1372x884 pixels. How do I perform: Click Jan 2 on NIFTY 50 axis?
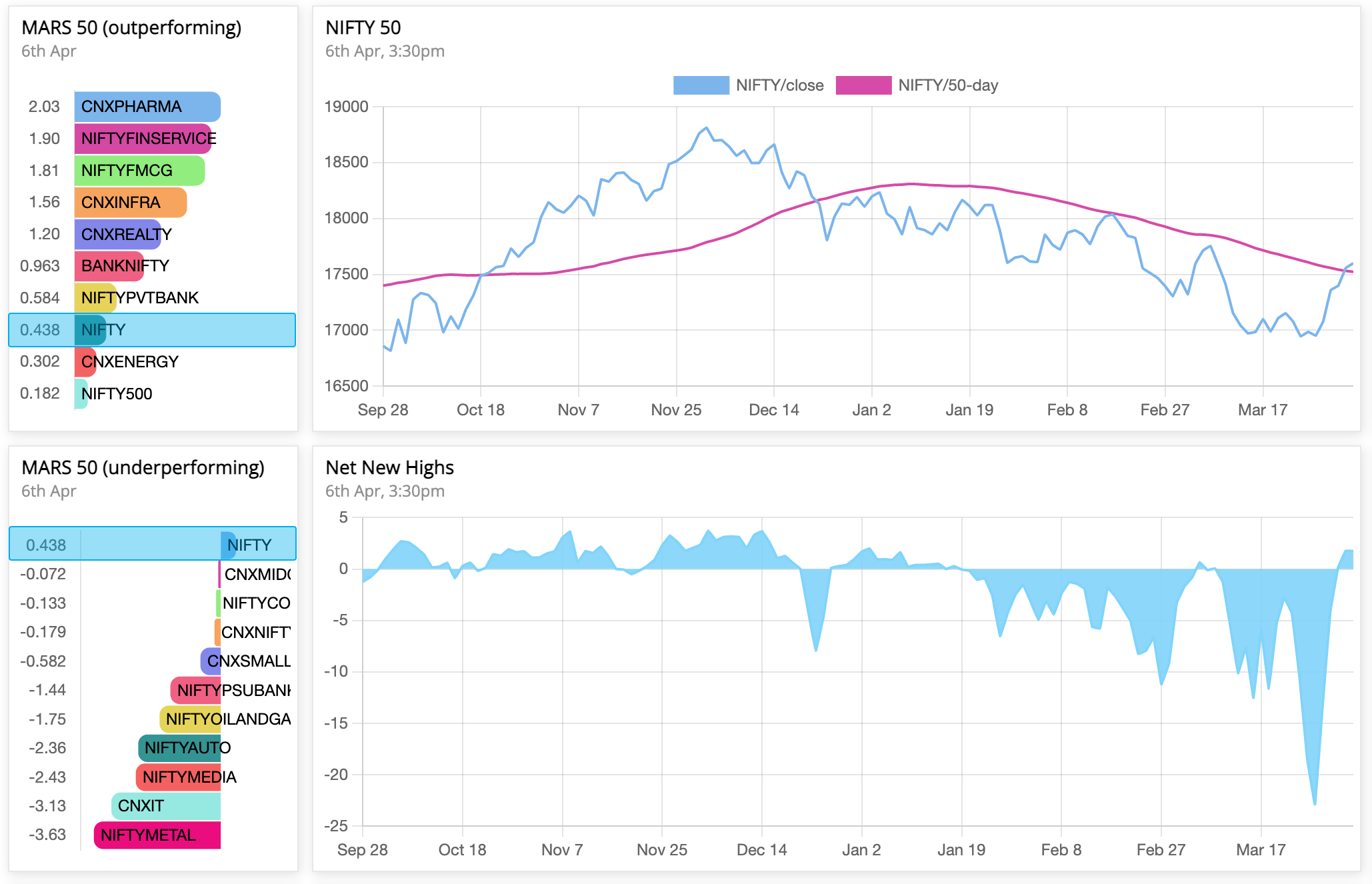871,410
